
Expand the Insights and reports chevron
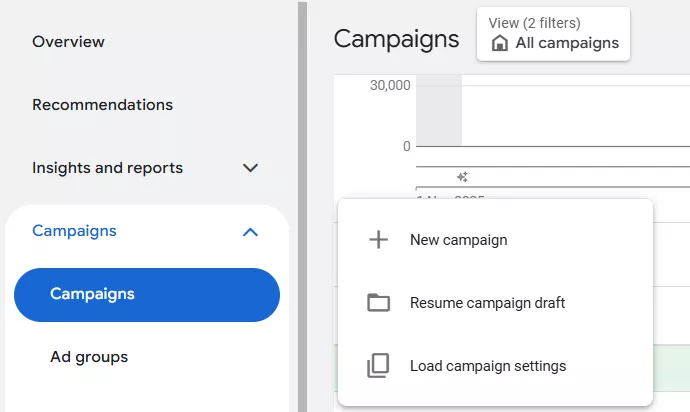pyautogui.click(x=251, y=168)
